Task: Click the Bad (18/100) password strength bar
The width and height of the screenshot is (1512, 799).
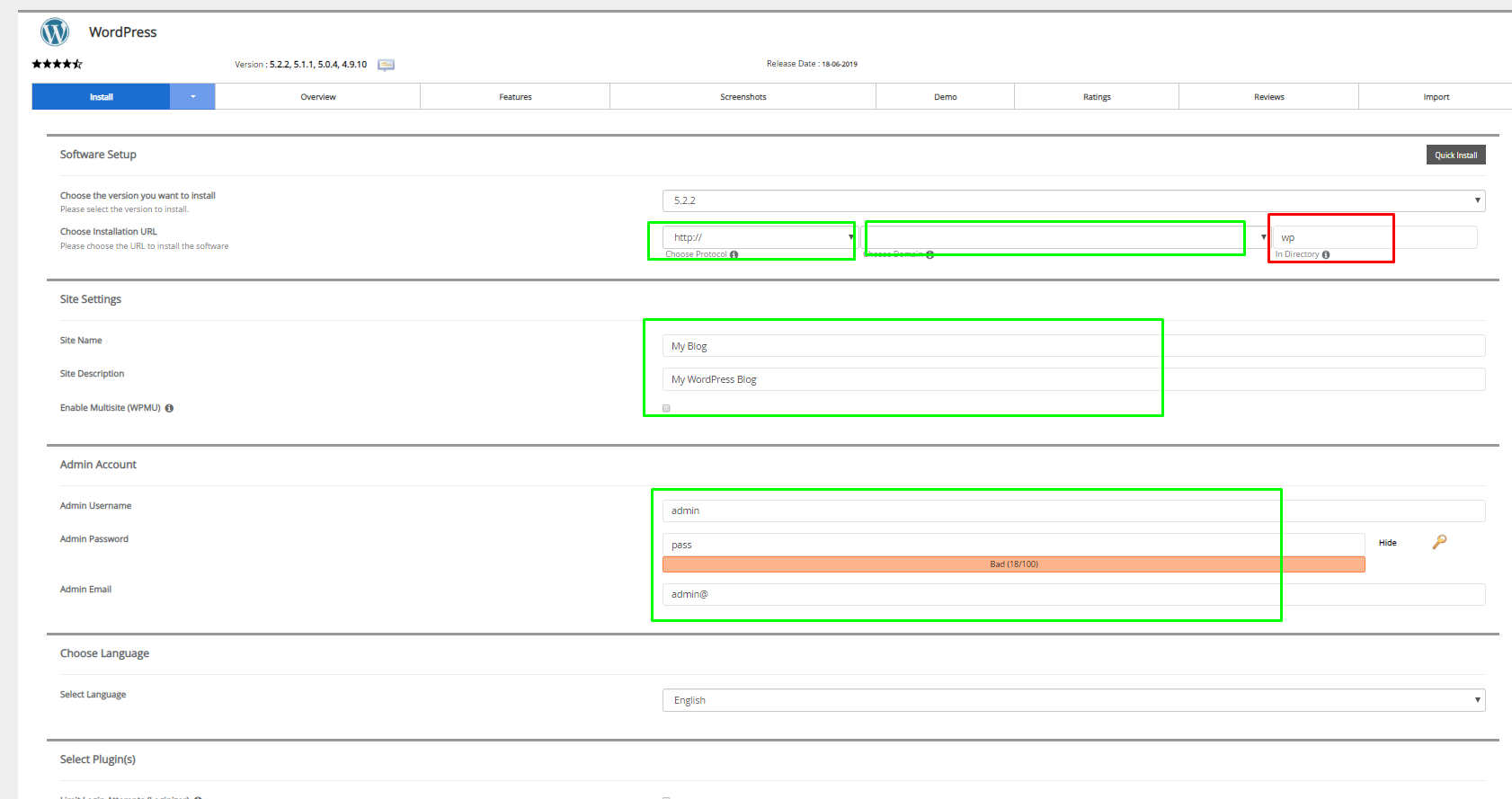Action: pyautogui.click(x=1014, y=564)
